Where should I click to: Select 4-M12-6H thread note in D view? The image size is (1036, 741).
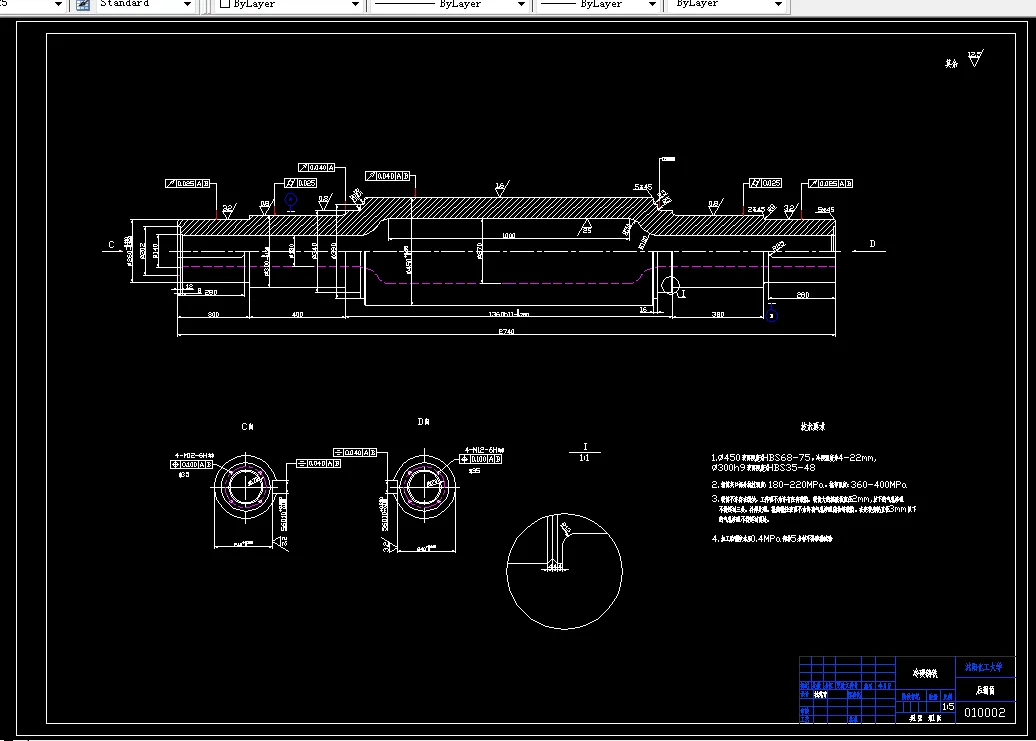(x=484, y=450)
